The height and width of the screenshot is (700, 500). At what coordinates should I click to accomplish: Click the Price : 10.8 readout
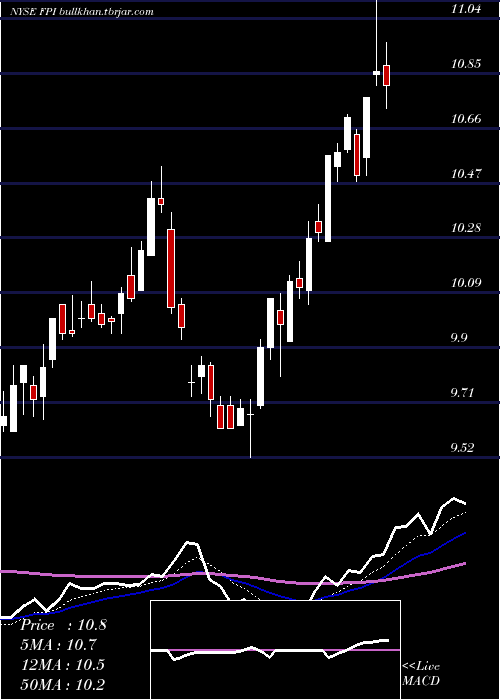point(63,625)
